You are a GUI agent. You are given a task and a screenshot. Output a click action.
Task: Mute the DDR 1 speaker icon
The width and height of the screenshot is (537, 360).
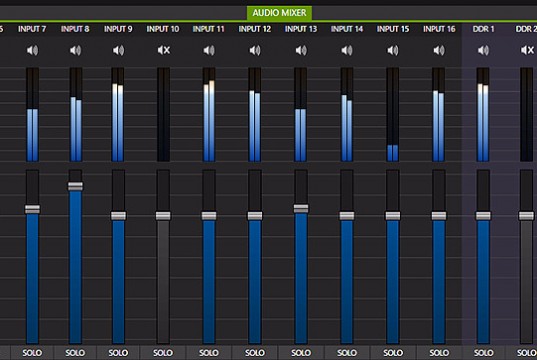[483, 51]
